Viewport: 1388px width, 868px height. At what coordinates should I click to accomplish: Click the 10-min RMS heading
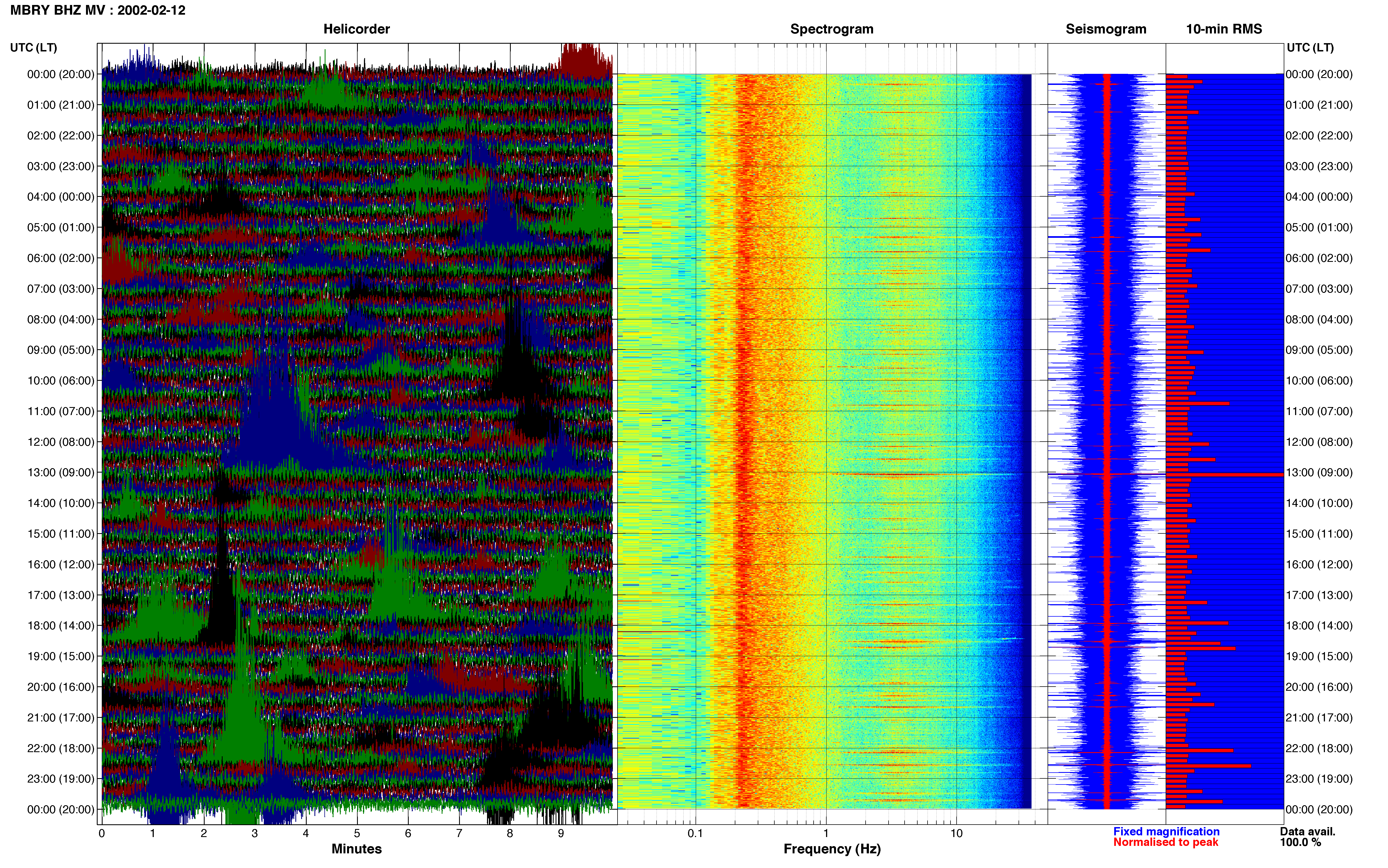(1224, 29)
